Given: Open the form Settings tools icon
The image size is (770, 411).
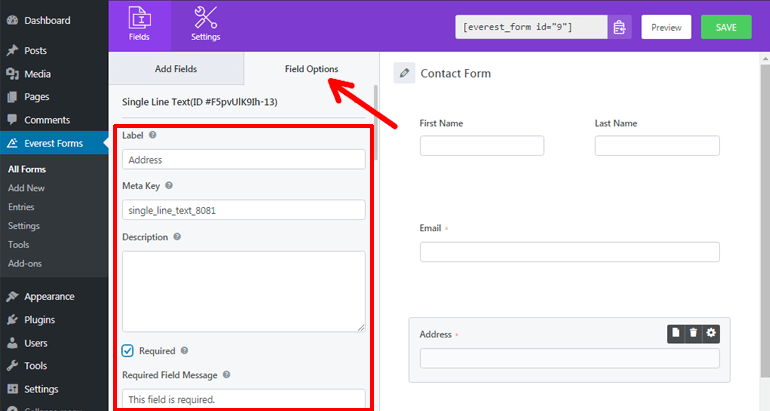Looking at the screenshot, I should [205, 17].
